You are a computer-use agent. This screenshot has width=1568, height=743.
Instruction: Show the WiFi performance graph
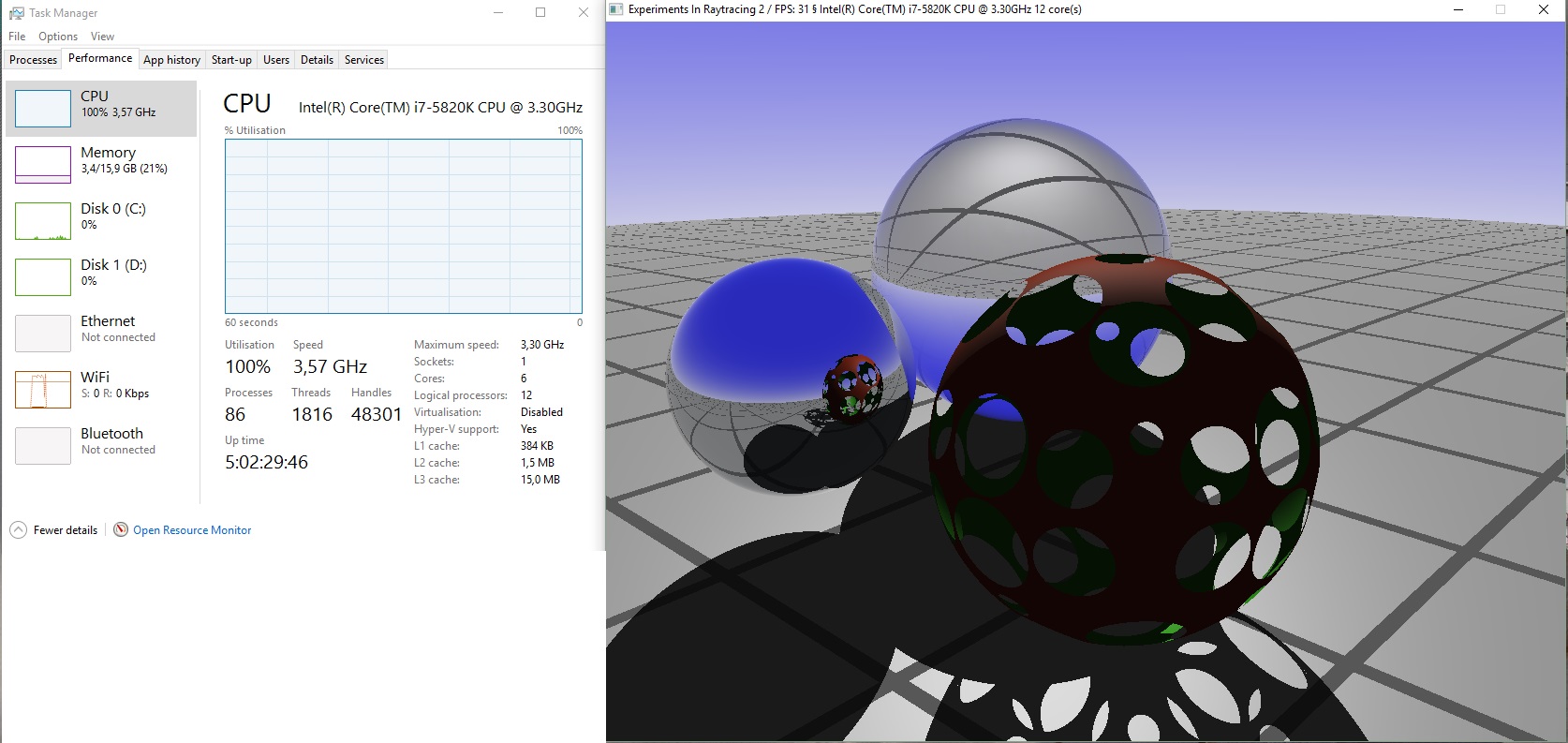(43, 390)
